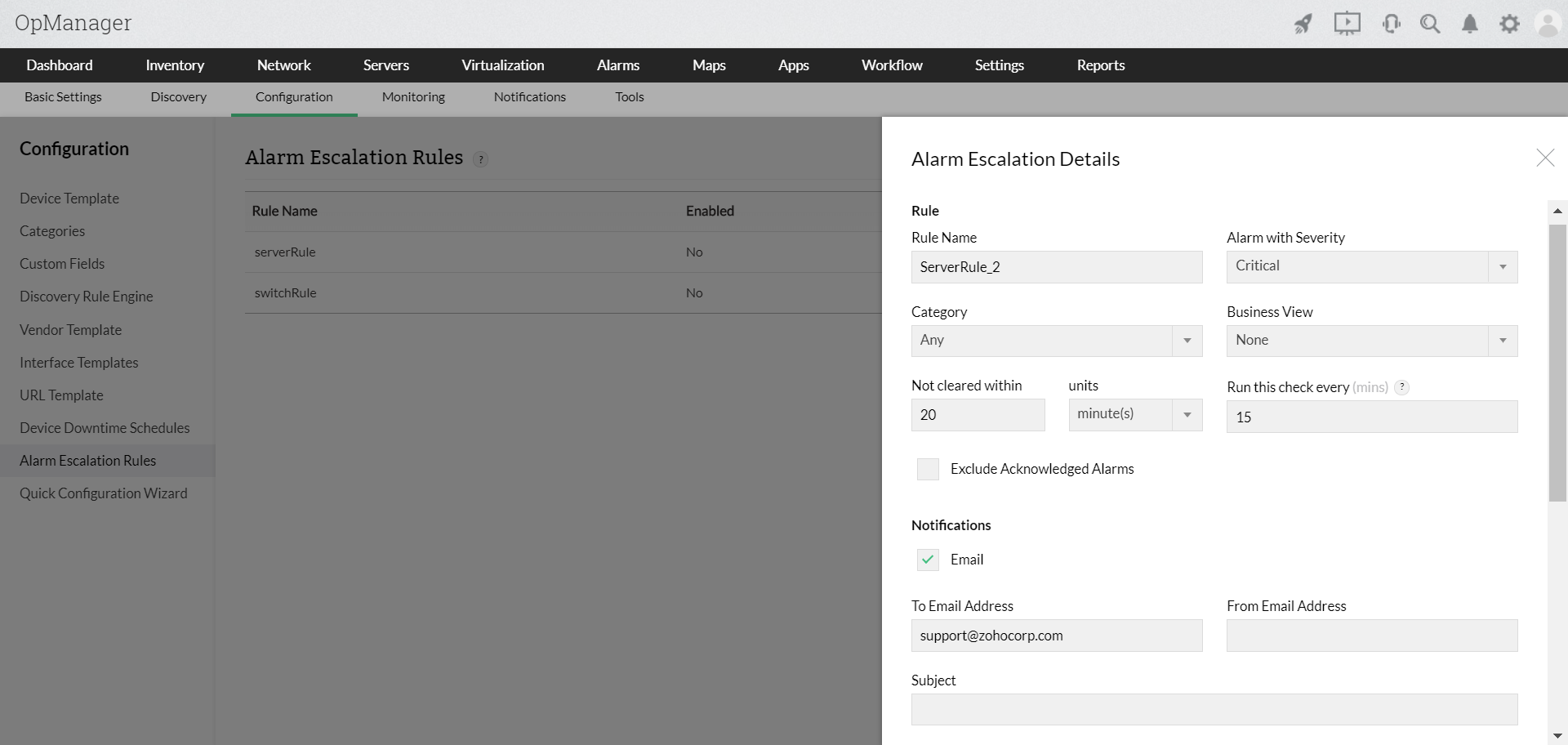Expand the Category dropdown

(x=1057, y=341)
